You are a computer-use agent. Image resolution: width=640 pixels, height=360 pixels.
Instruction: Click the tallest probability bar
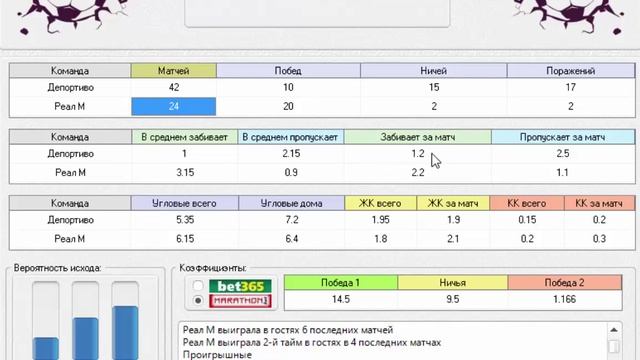pyautogui.click(x=125, y=333)
